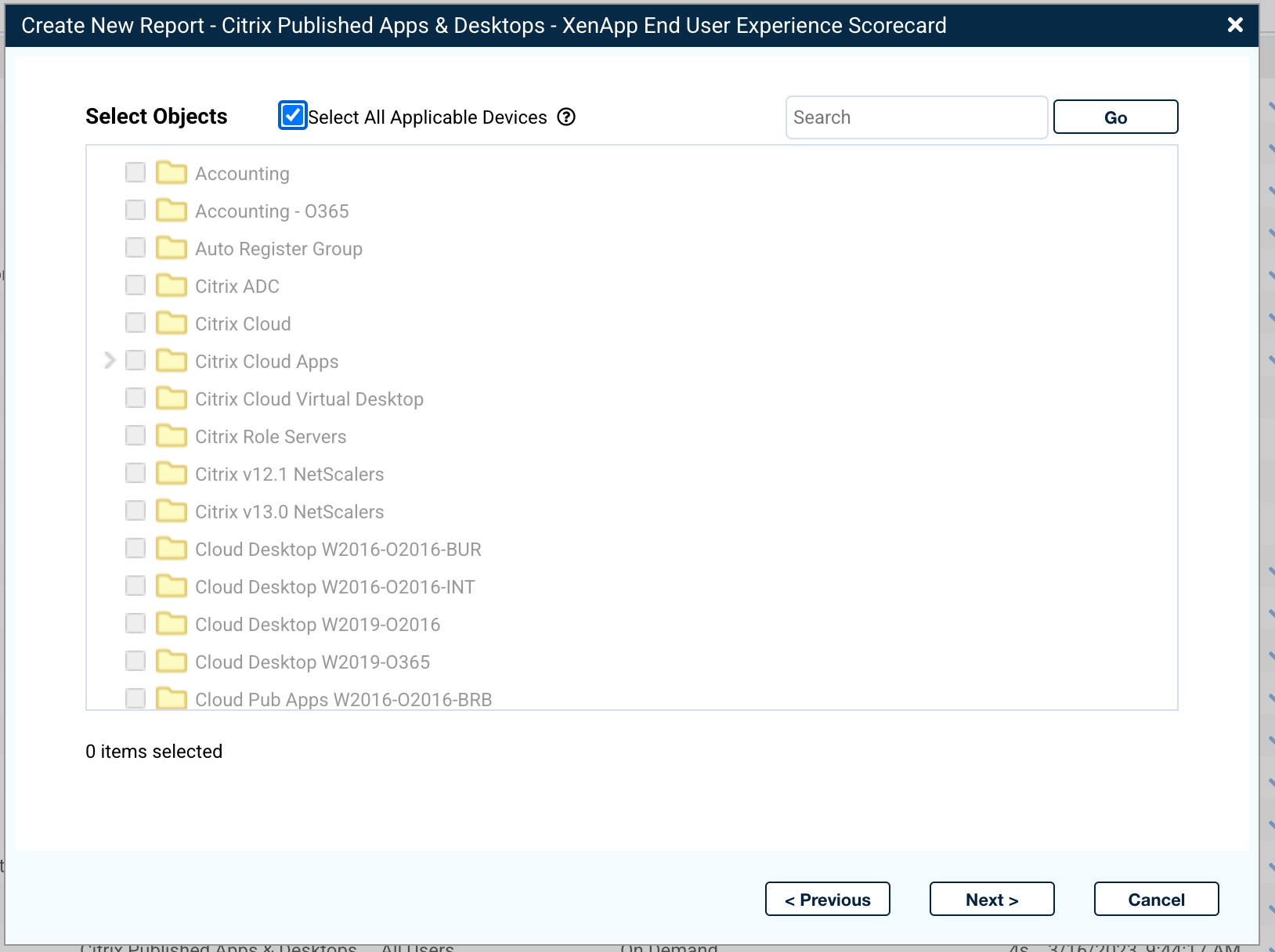Close the Create New Report dialog
Image resolution: width=1275 pixels, height=952 pixels.
(x=1235, y=25)
